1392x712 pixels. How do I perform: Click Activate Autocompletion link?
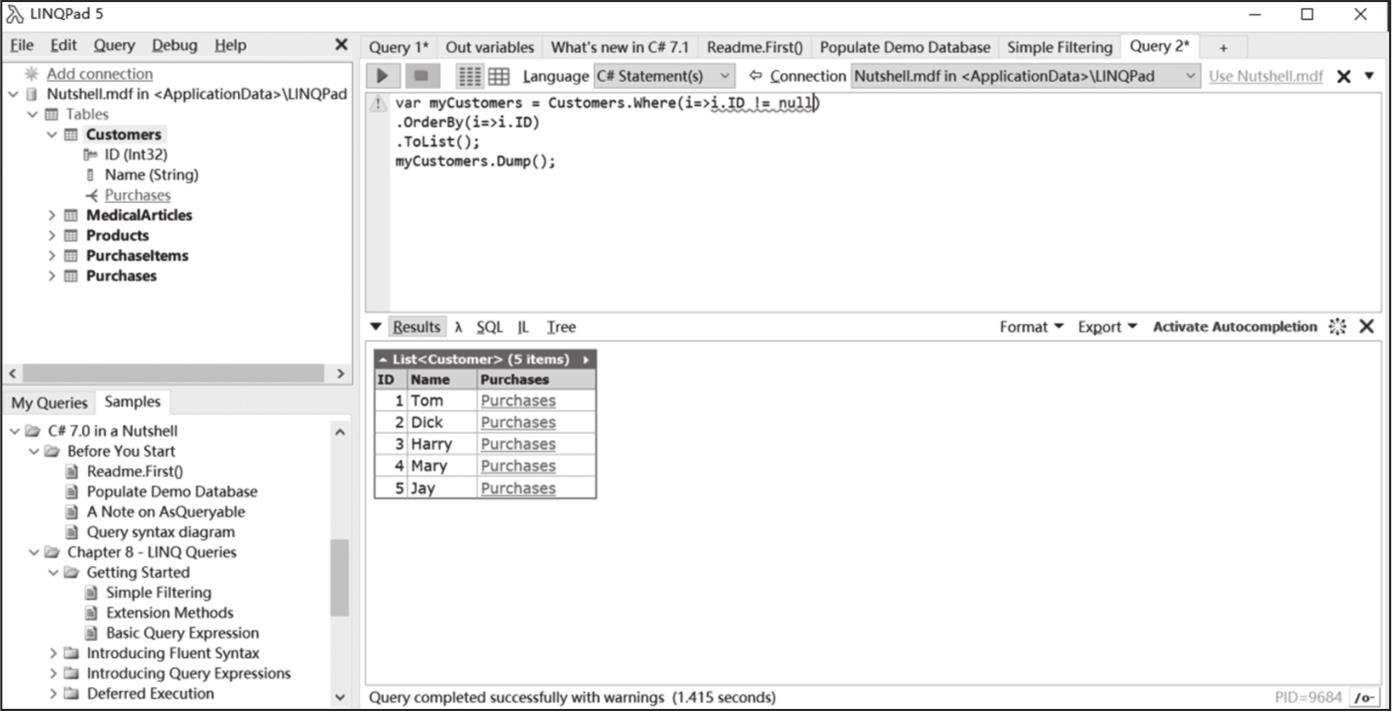point(1235,327)
